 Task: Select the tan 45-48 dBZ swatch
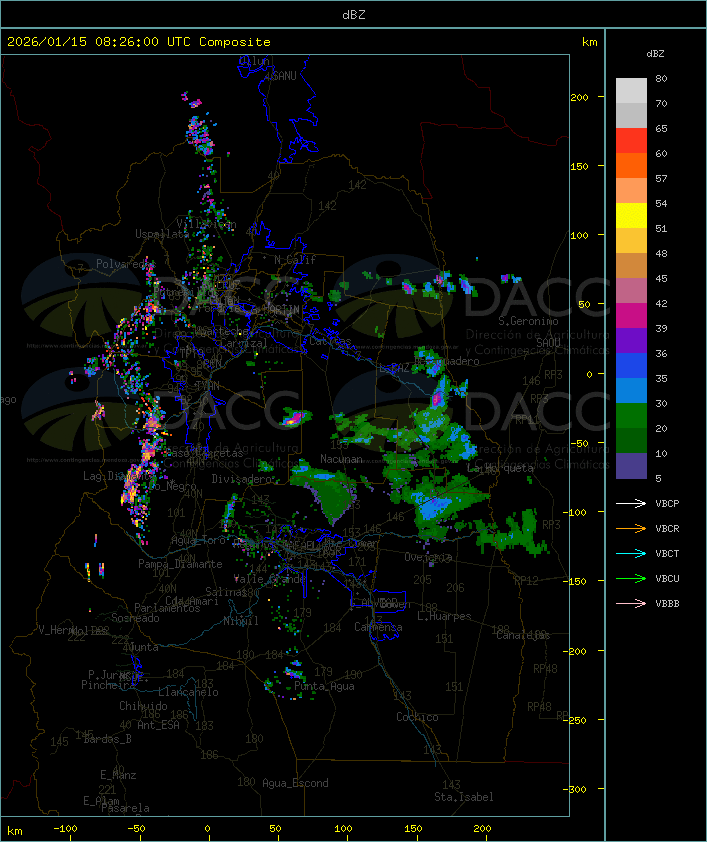click(631, 265)
